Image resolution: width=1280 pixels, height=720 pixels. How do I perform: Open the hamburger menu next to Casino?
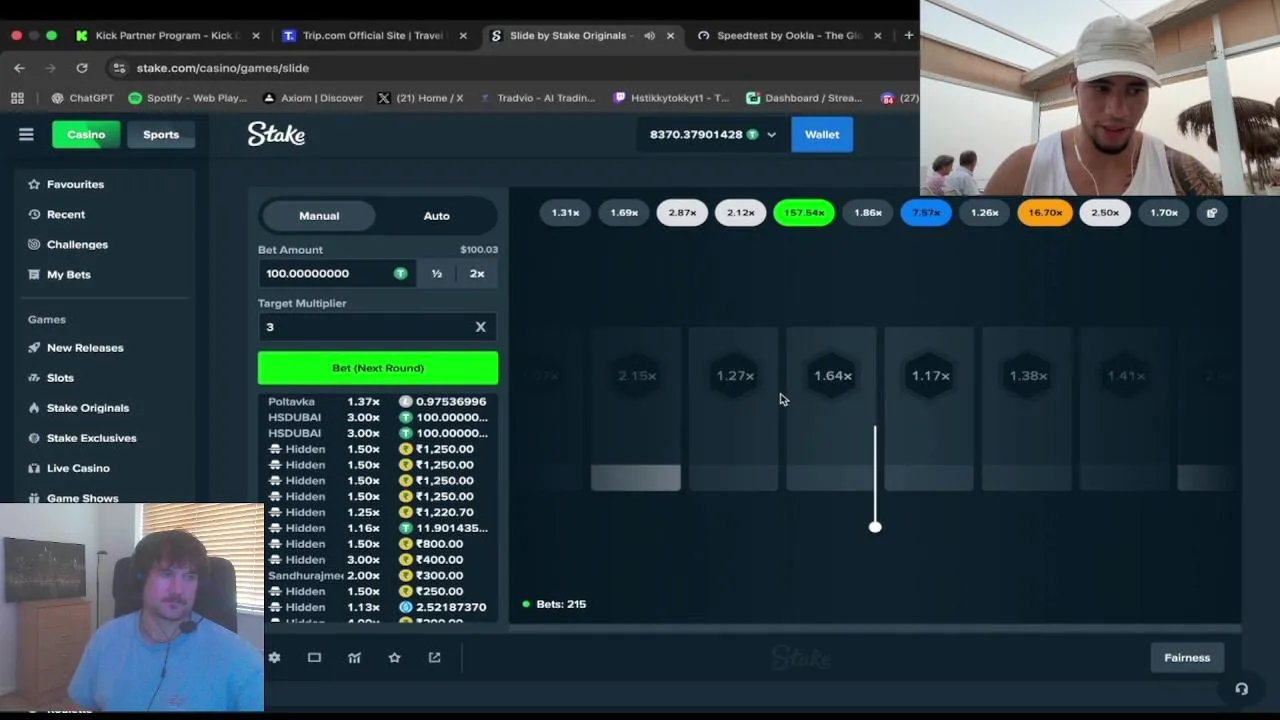[26, 134]
